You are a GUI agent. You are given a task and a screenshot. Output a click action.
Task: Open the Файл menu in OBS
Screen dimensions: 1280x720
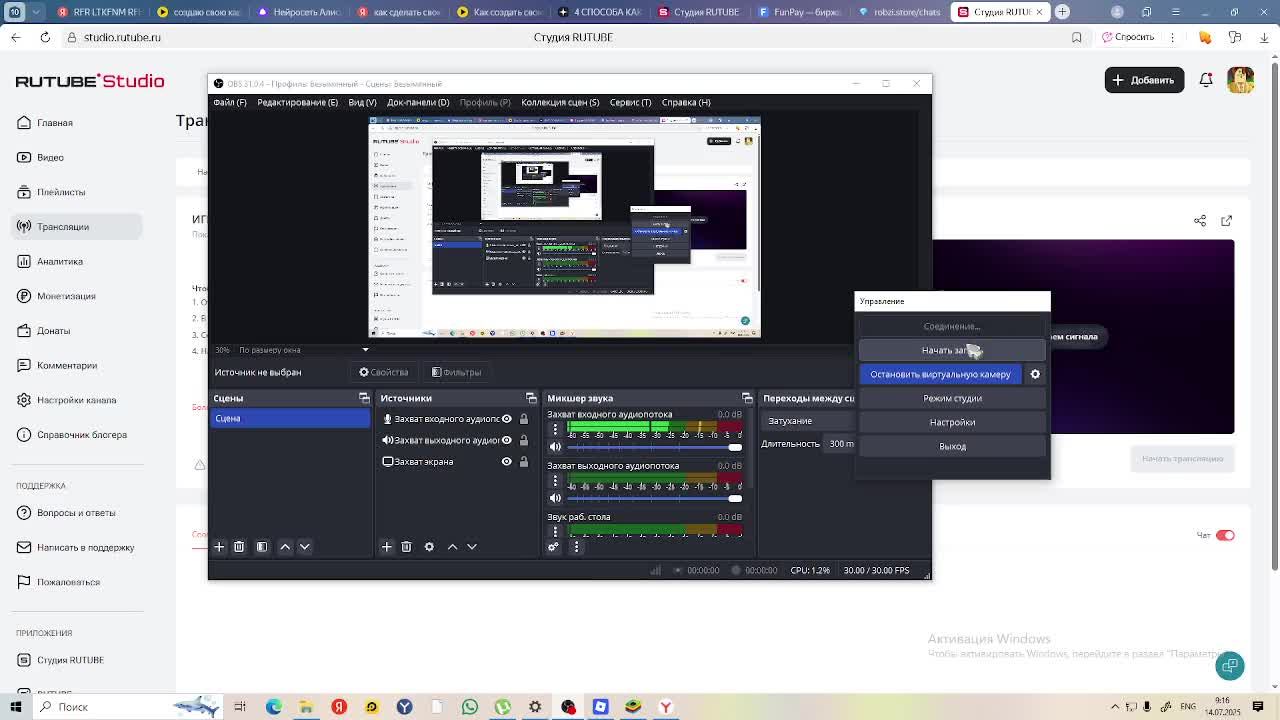(x=230, y=102)
